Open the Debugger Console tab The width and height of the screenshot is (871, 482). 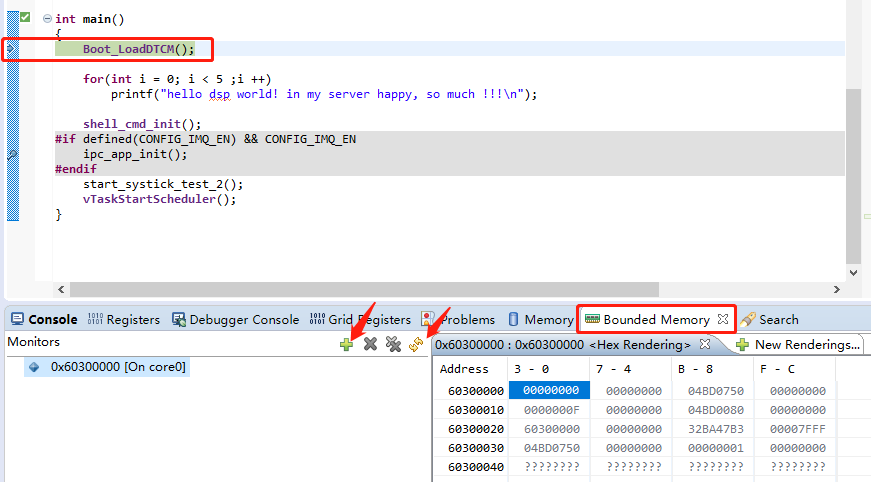click(x=235, y=320)
